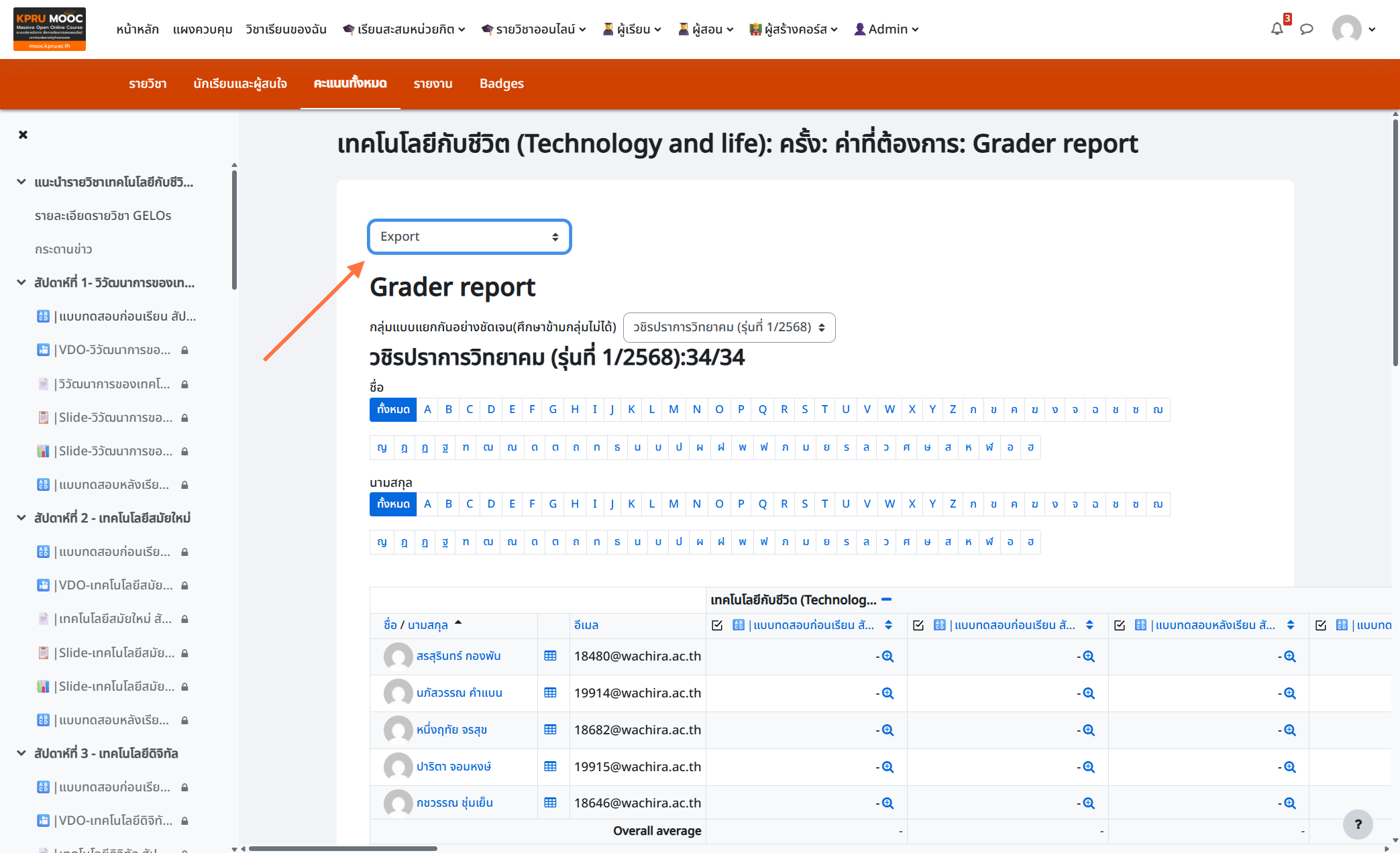Click avatar of สรสุรินทร์ กองพัน
The height and width of the screenshot is (853, 1400).
pyautogui.click(x=398, y=657)
